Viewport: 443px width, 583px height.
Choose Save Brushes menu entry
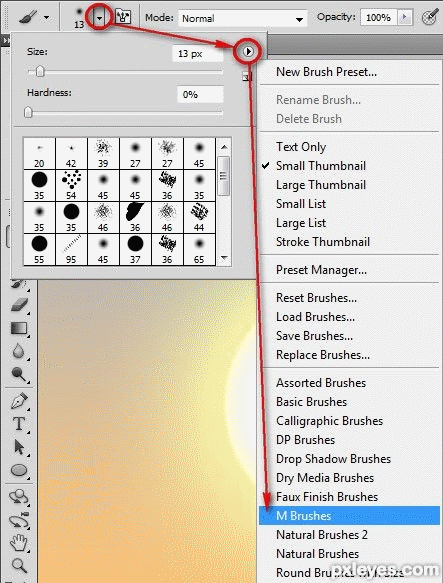pos(314,336)
